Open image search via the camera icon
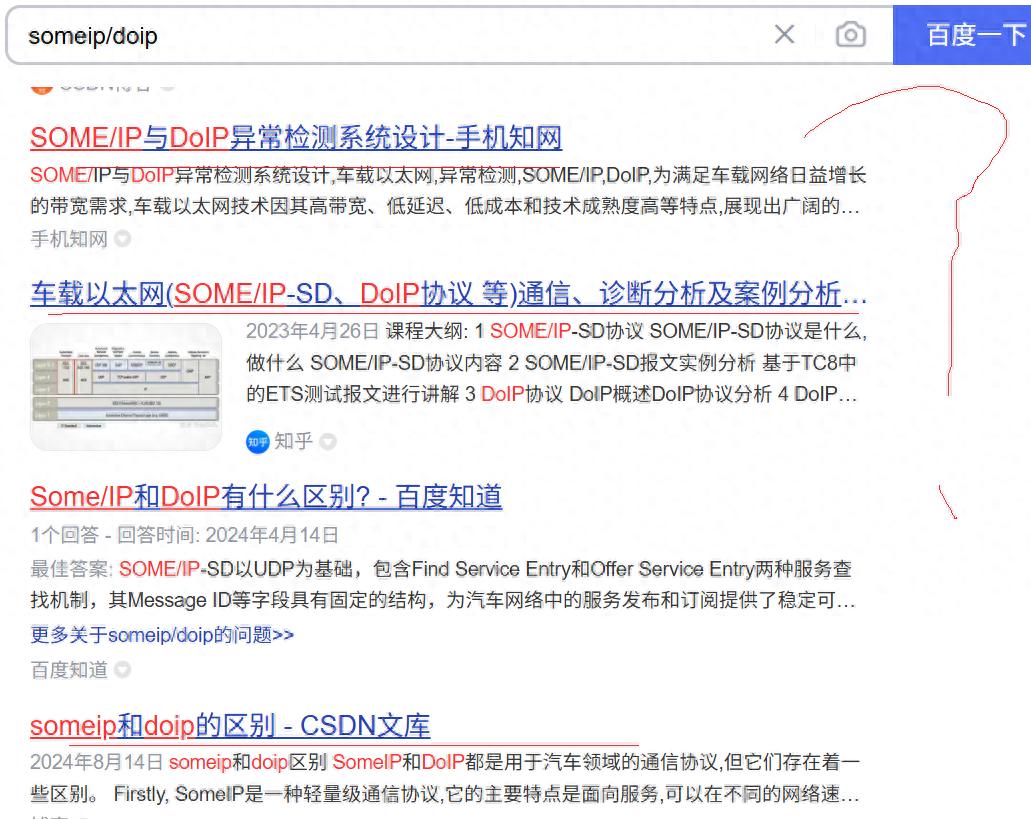The width and height of the screenshot is (1031, 819). [850, 34]
